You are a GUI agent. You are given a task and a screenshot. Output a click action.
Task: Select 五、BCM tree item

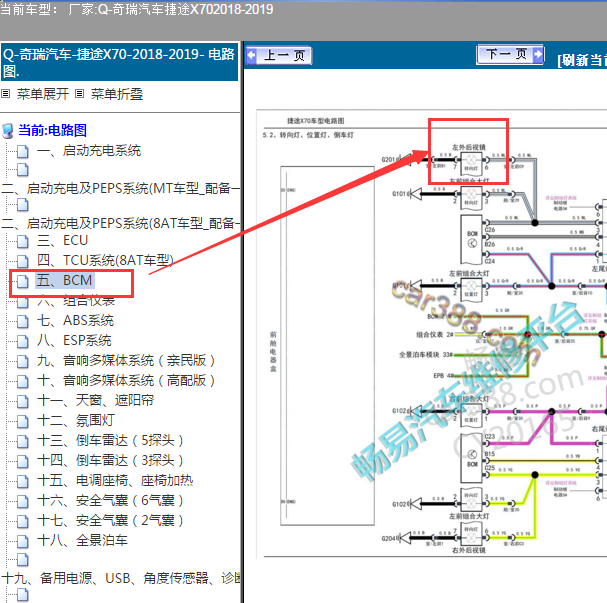(x=65, y=280)
